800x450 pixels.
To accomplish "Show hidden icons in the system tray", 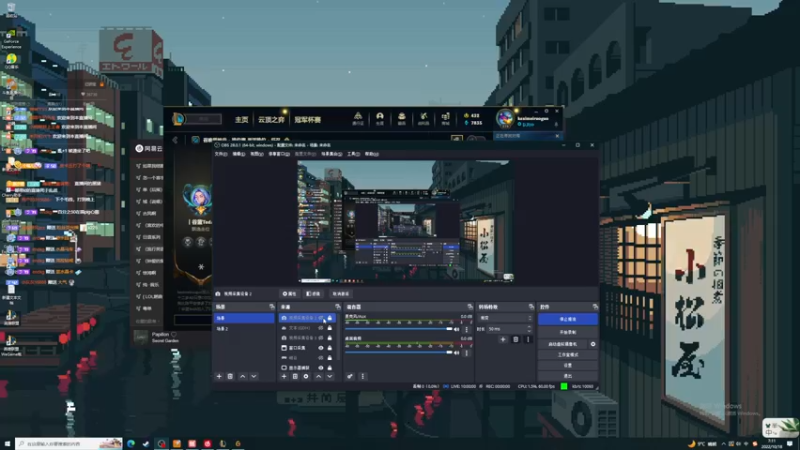I will (723, 444).
